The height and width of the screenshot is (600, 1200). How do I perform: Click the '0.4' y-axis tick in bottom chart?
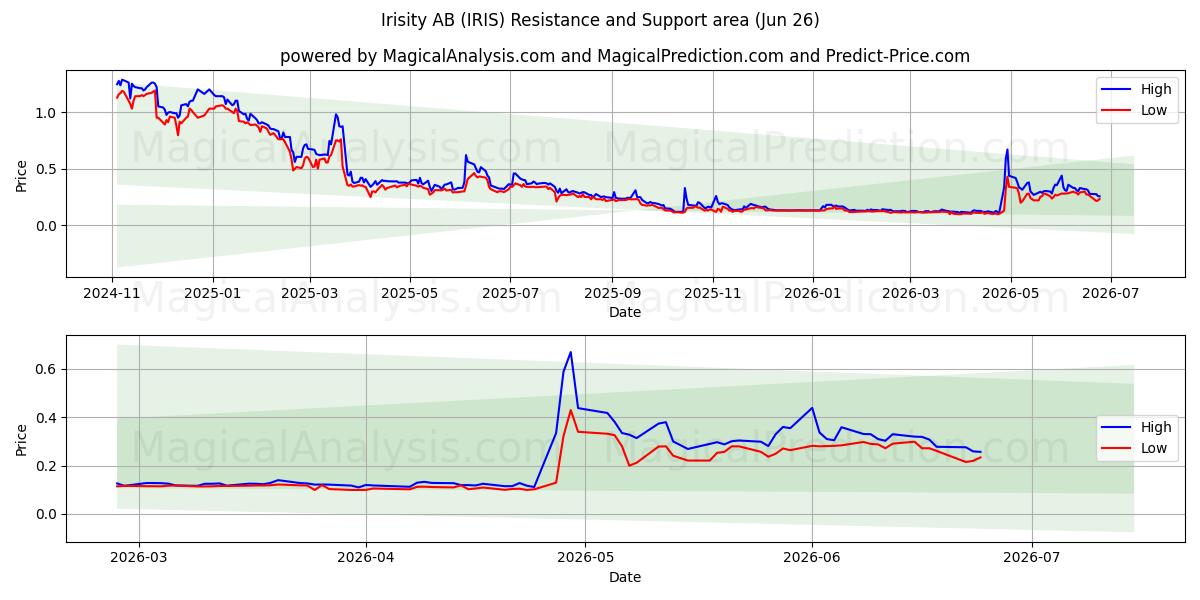pyautogui.click(x=48, y=418)
